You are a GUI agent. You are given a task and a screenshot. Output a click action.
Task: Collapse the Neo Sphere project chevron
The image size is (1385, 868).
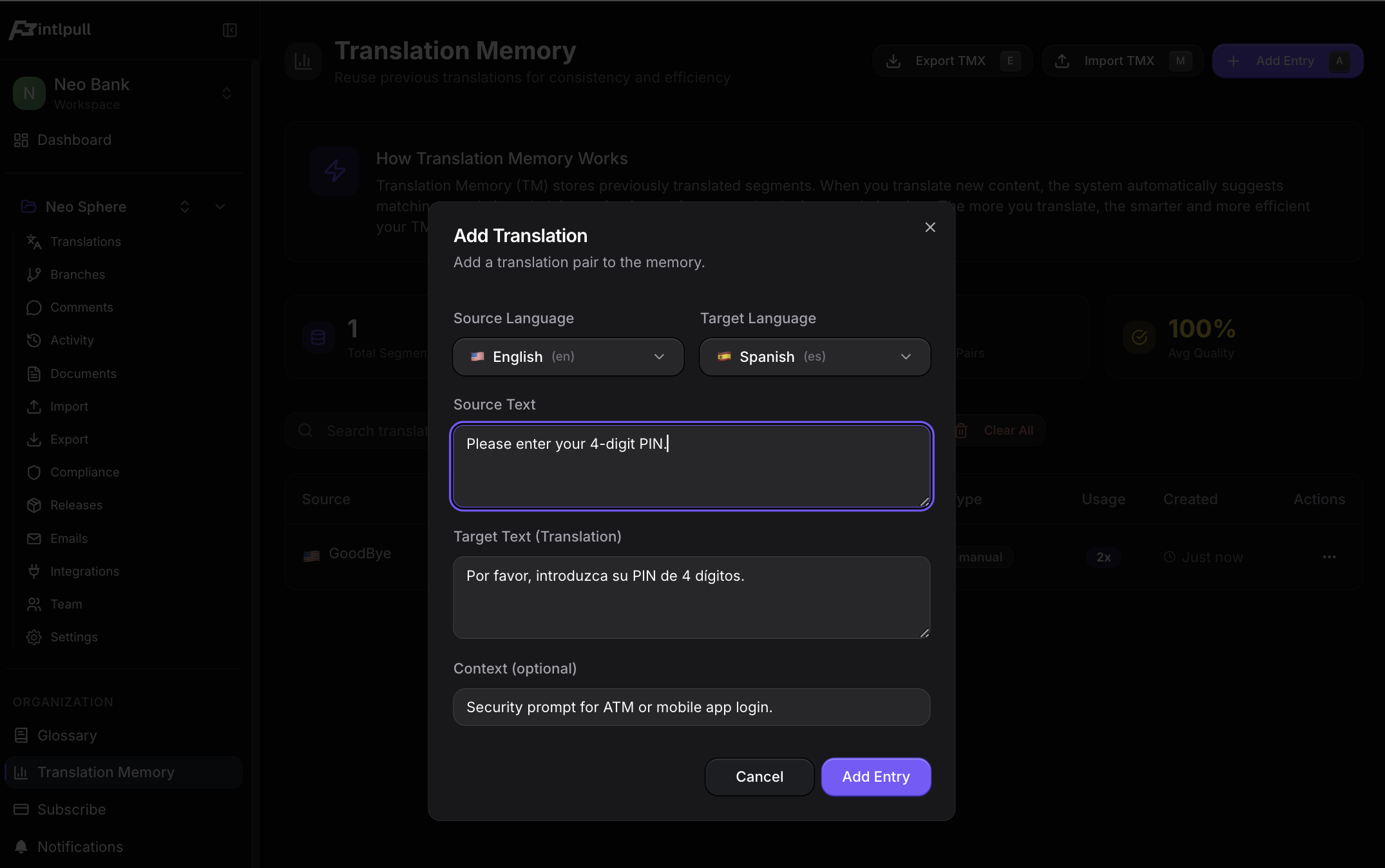[220, 207]
